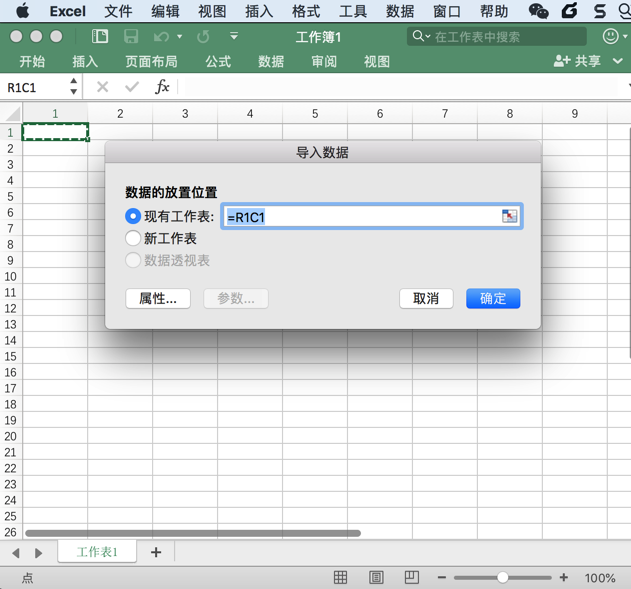Click the 属性... button

(158, 299)
